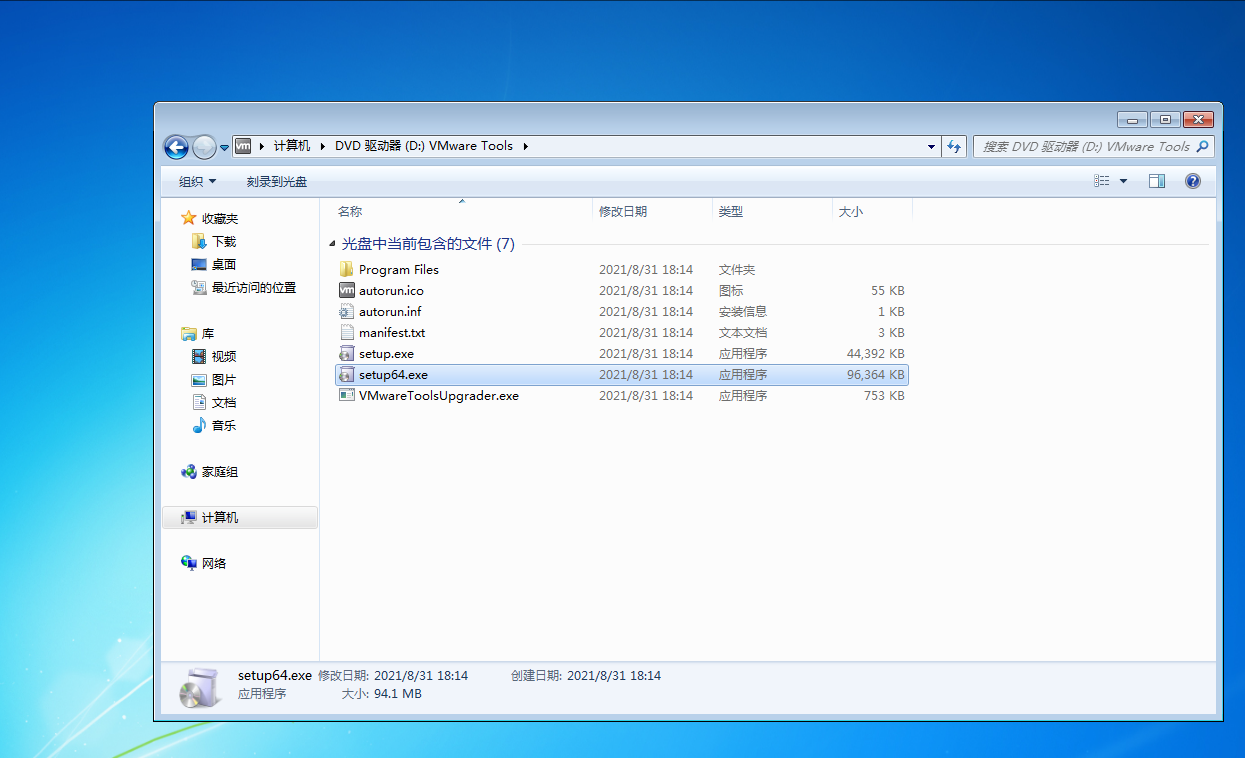The image size is (1245, 758).
Task: Open the 音乐 library
Action: point(224,425)
